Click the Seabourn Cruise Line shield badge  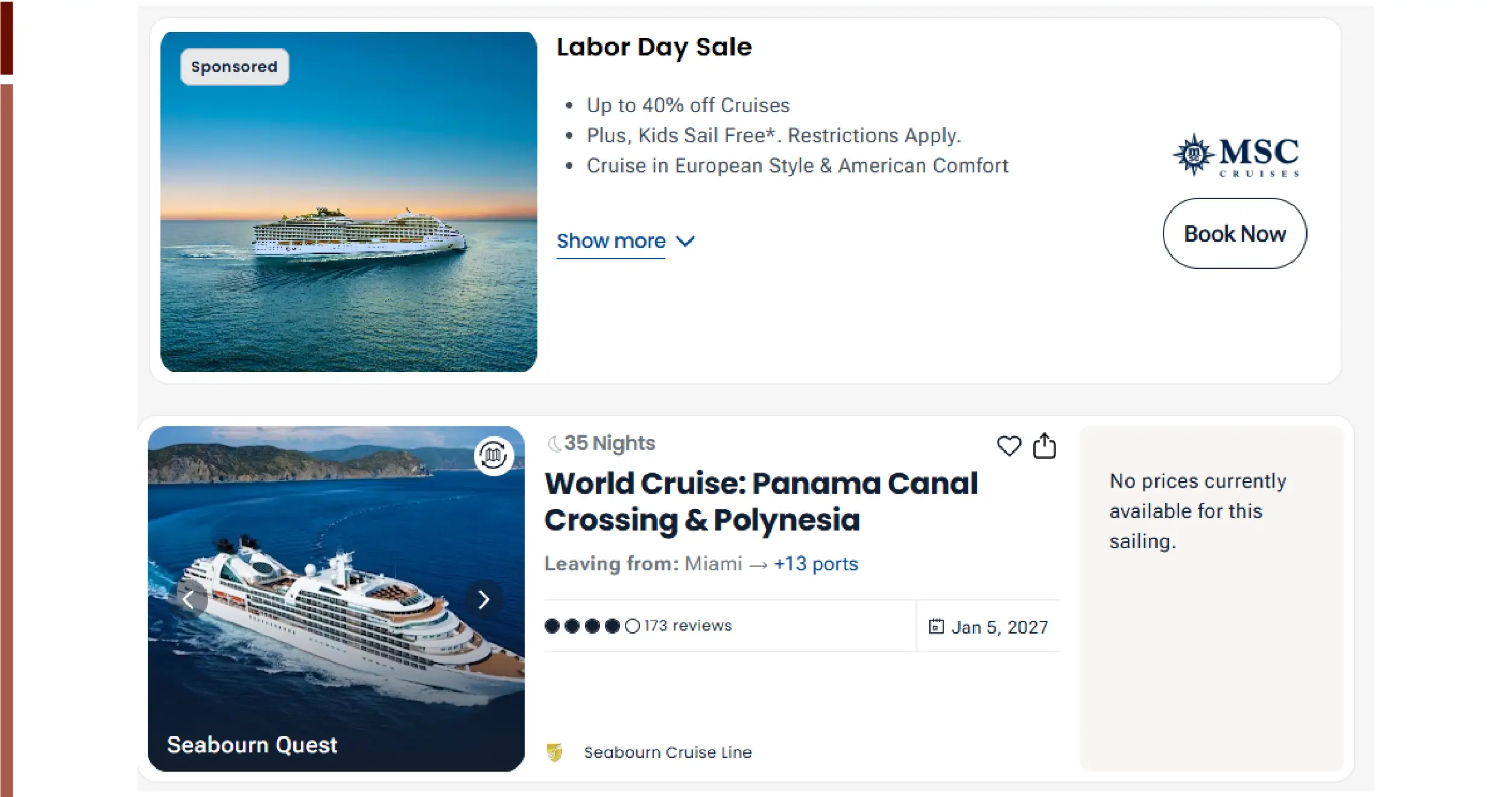pos(555,752)
